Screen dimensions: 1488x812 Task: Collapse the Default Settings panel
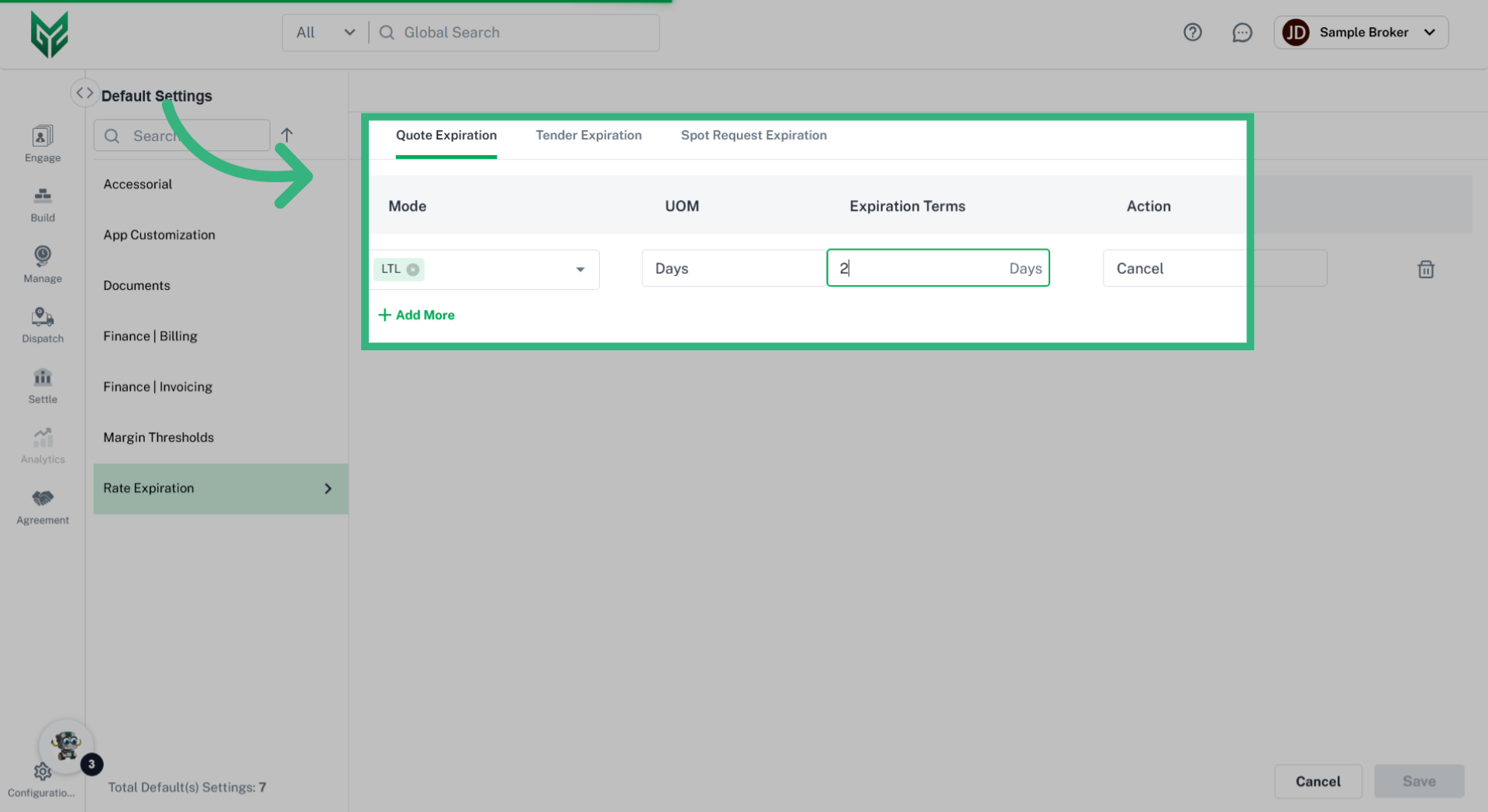tap(84, 91)
